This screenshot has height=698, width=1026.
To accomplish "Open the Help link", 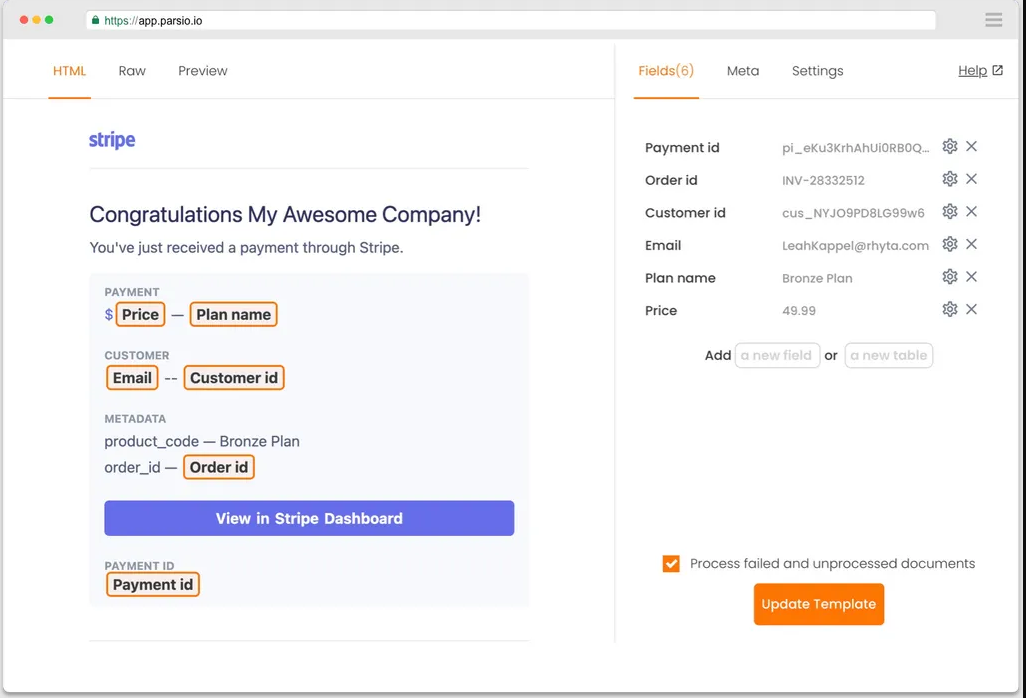I will pyautogui.click(x=979, y=71).
